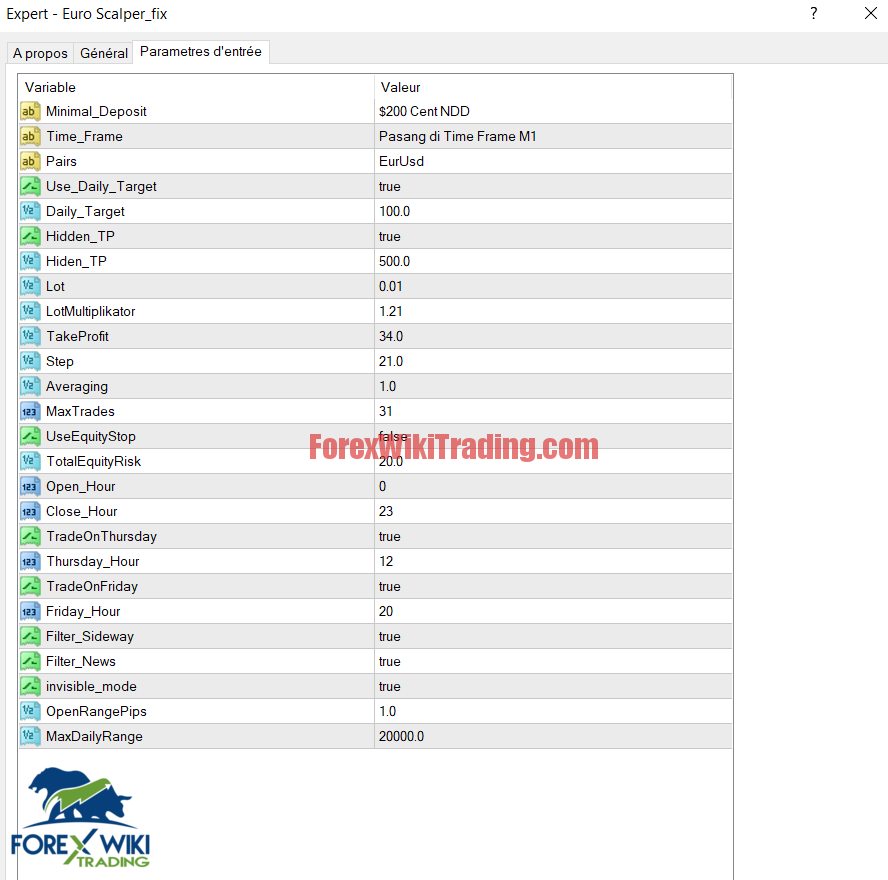Click the double-type icon beside MaxDailyRange
Viewport: 888px width, 880px height.
(x=30, y=736)
